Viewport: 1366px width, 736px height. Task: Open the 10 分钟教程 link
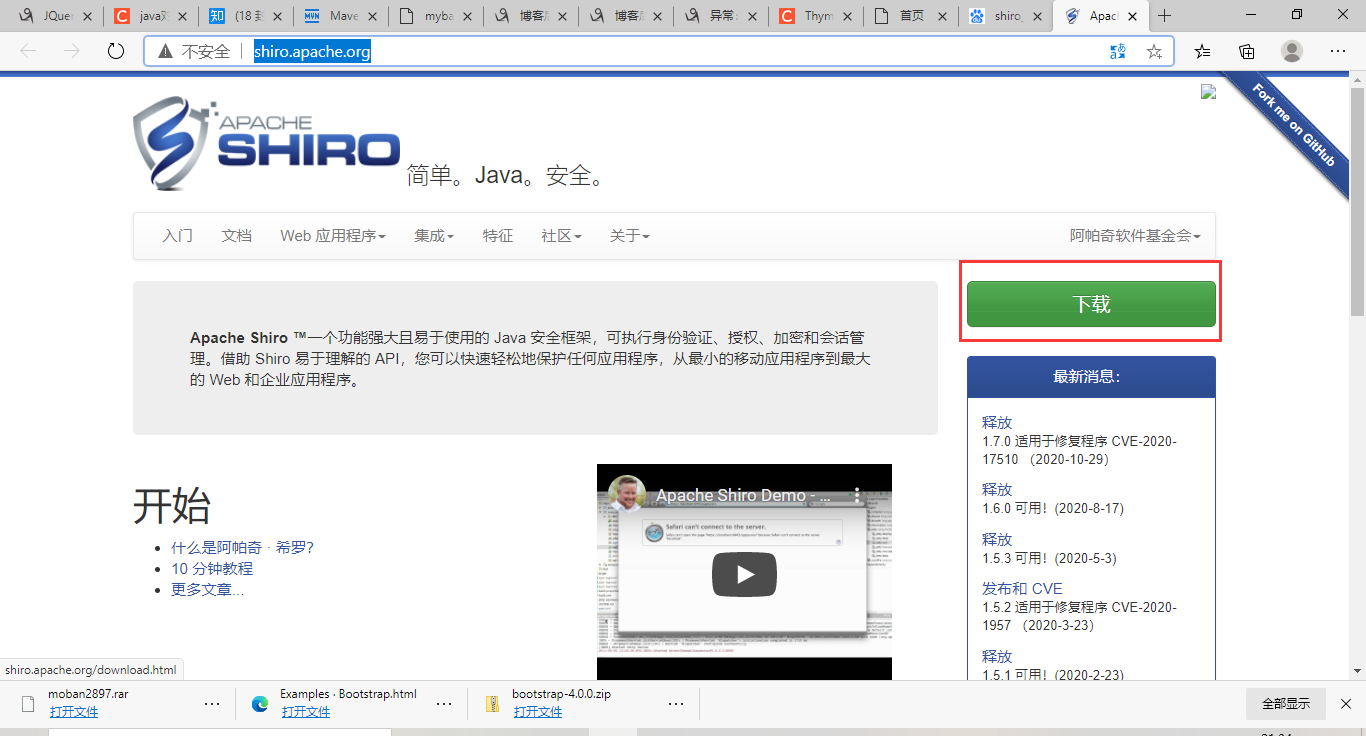click(212, 569)
